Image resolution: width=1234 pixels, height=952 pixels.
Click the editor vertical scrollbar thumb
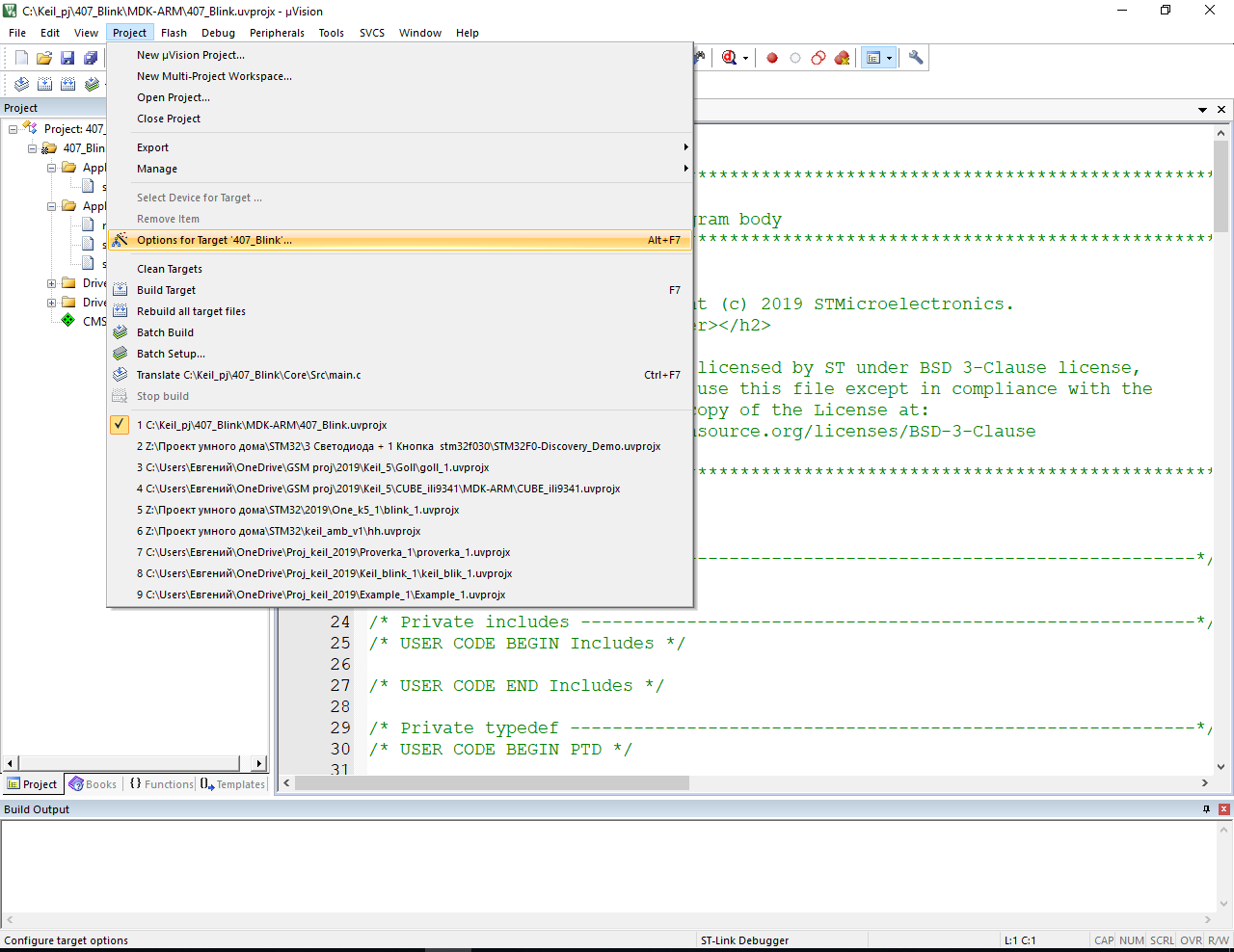pyautogui.click(x=1221, y=187)
